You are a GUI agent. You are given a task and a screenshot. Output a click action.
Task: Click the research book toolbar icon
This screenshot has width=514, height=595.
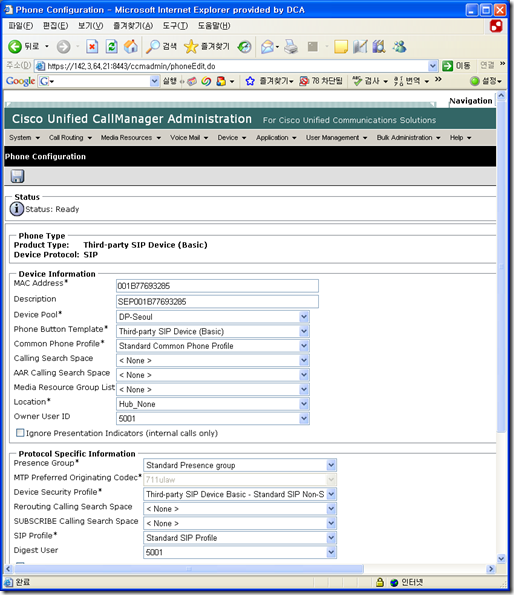[x=379, y=47]
